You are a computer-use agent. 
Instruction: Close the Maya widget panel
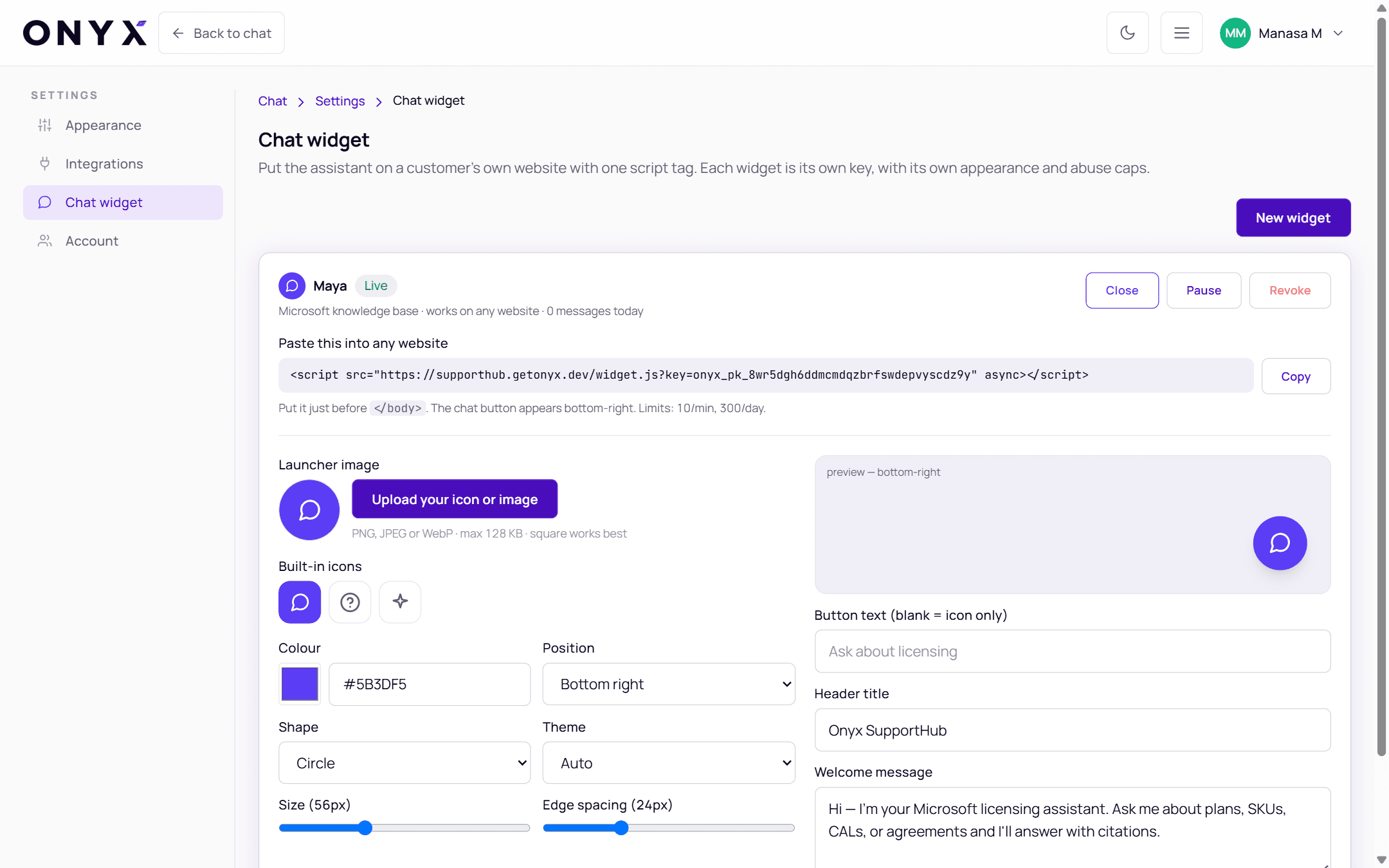(x=1122, y=291)
